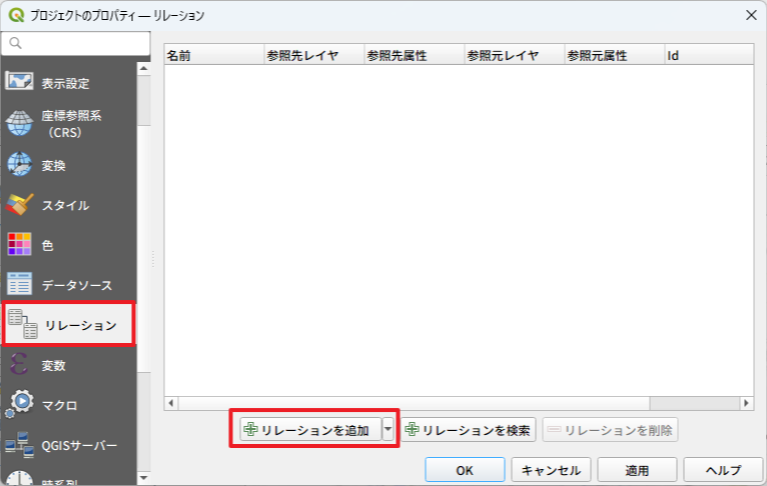Screen dimensions: 767x486
Task: Open the 変換 transformations icon
Action: (x=20, y=165)
